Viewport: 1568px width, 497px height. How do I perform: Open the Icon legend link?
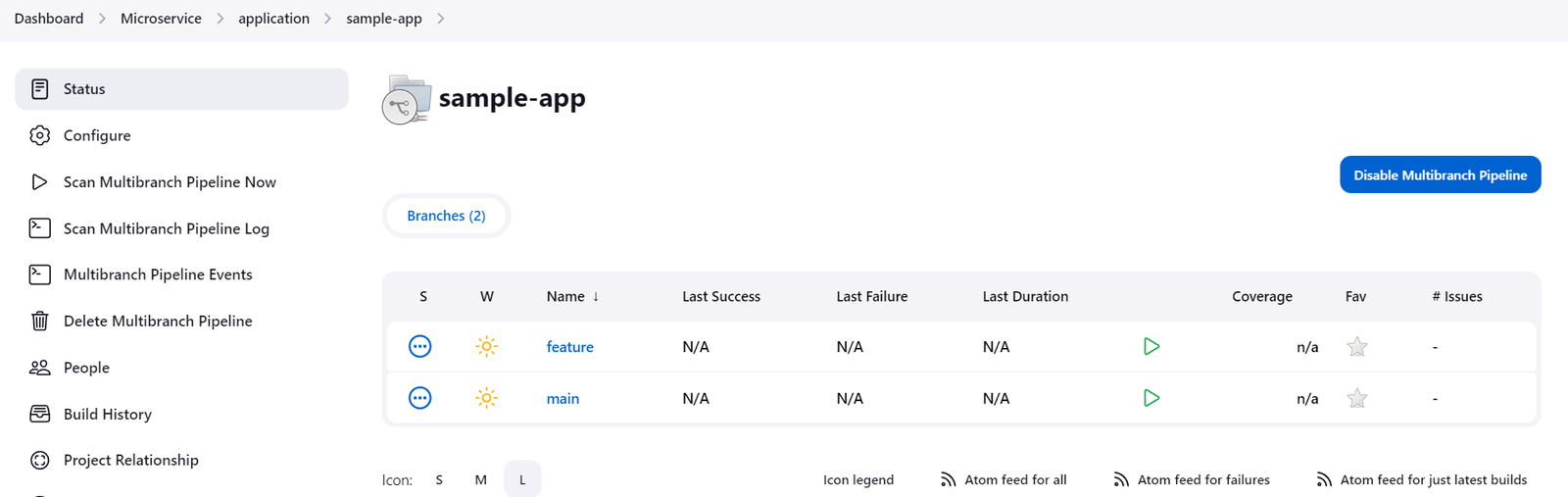coord(857,479)
